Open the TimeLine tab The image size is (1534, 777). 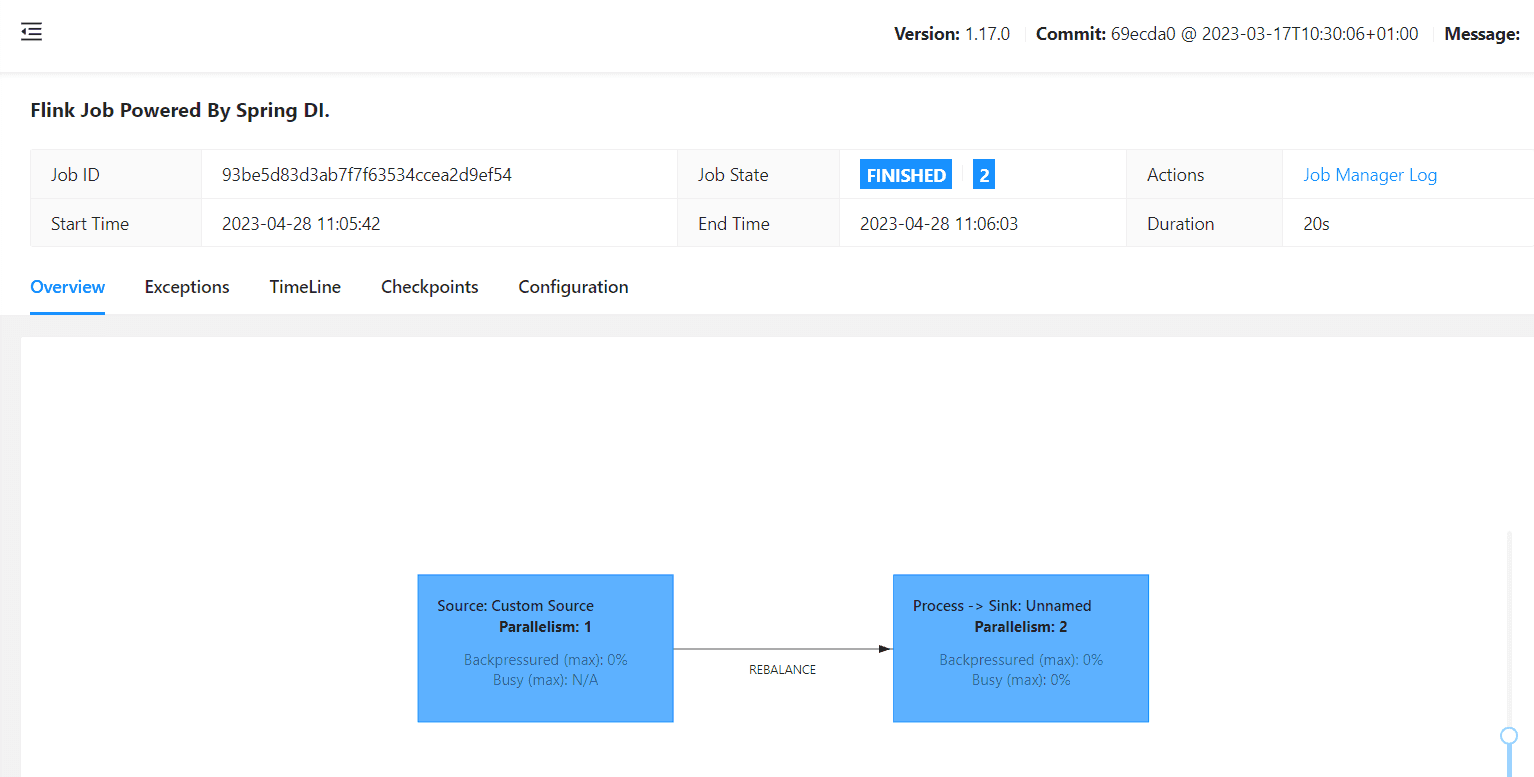305,287
